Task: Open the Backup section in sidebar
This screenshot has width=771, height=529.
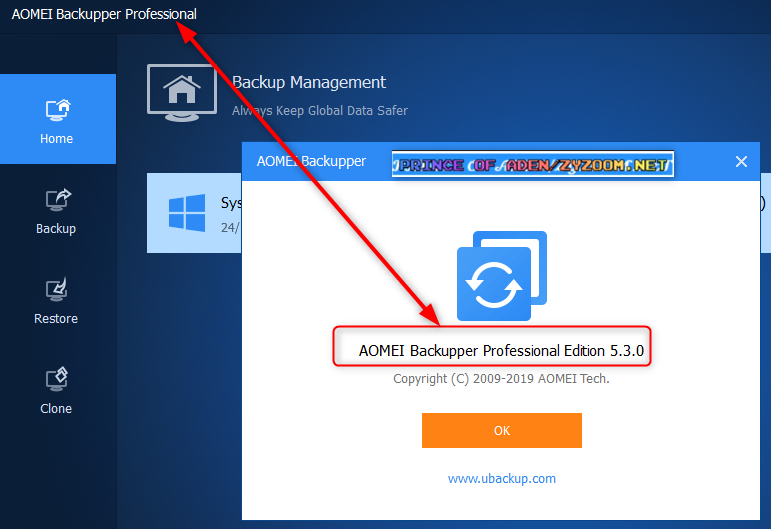Action: pyautogui.click(x=56, y=212)
